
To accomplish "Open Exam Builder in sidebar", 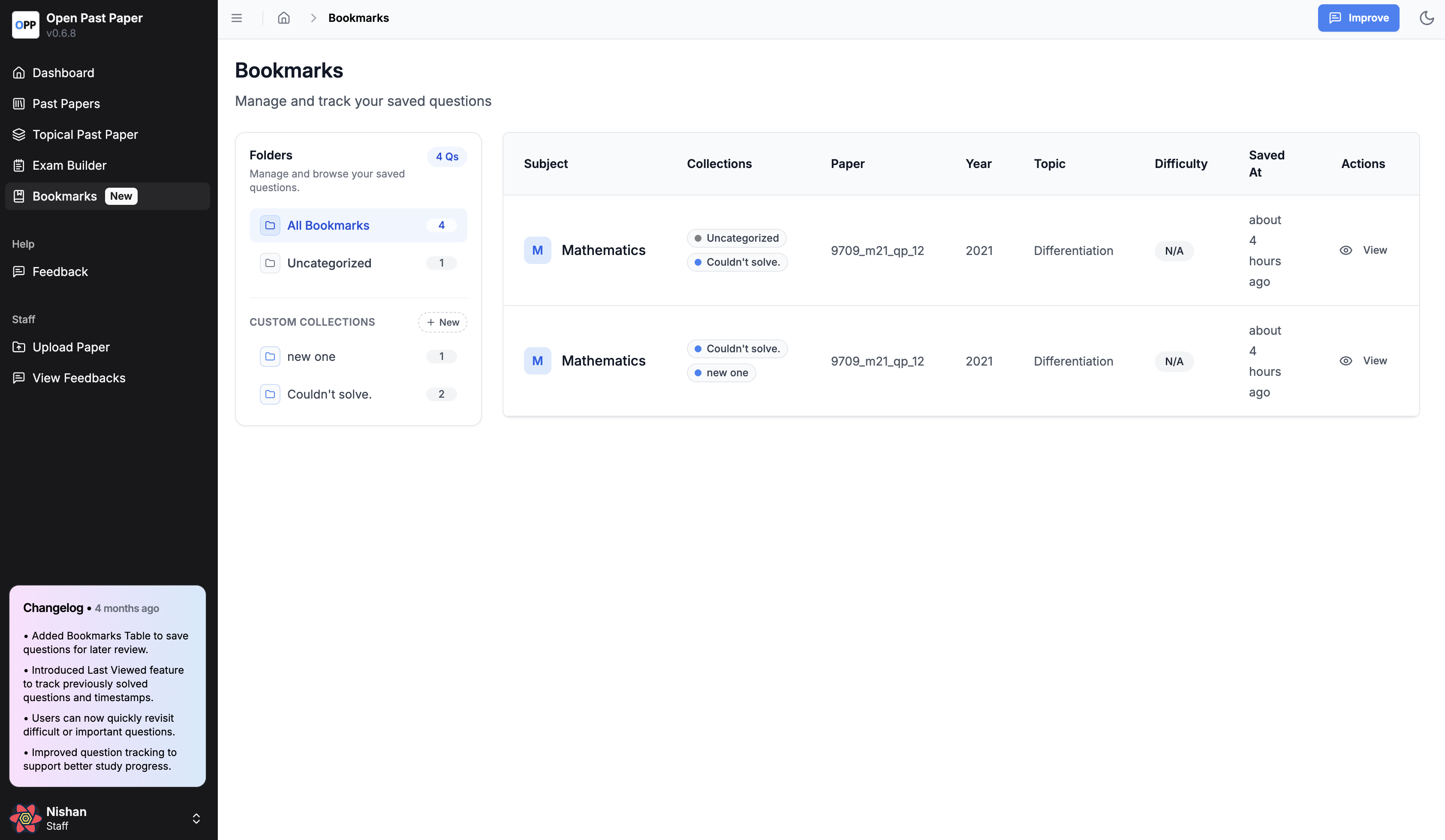I will click(x=108, y=165).
